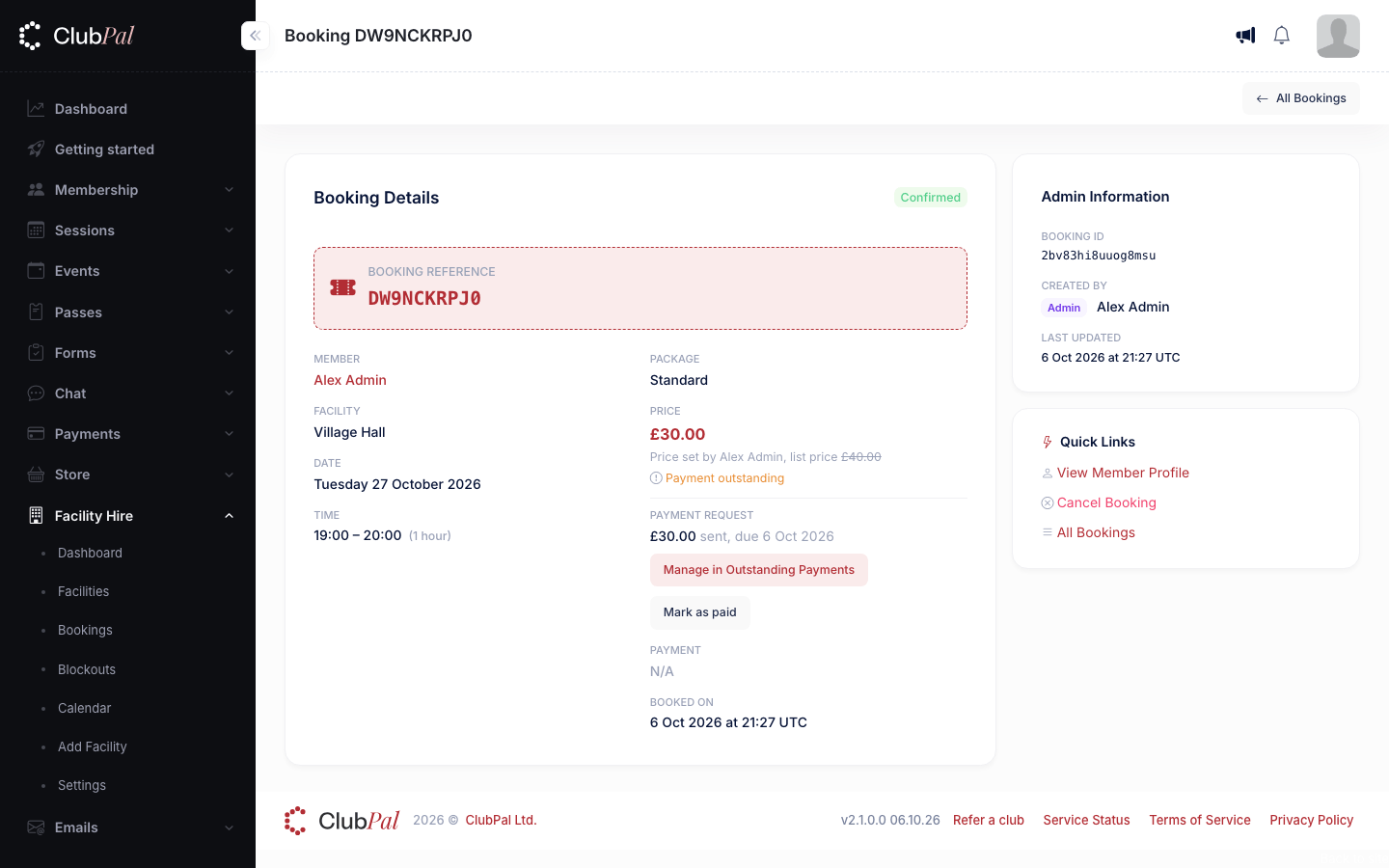Screen dimensions: 1389x868
Task: Open Dashboard in main sidebar
Action: point(91,109)
